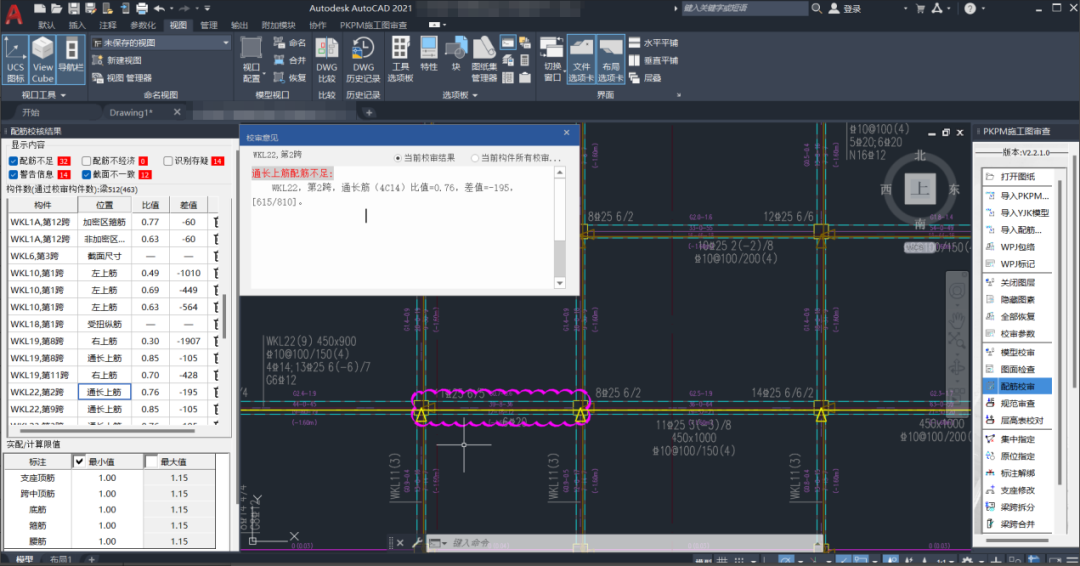Expand the 选项板 panel dropdown arrow
The width and height of the screenshot is (1080, 566).
pyautogui.click(x=475, y=95)
